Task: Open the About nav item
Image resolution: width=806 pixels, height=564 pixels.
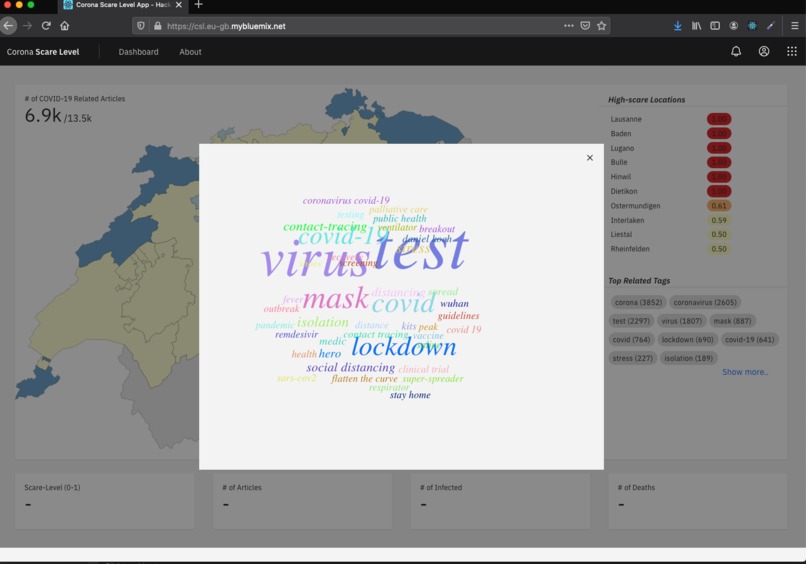Action: point(190,52)
